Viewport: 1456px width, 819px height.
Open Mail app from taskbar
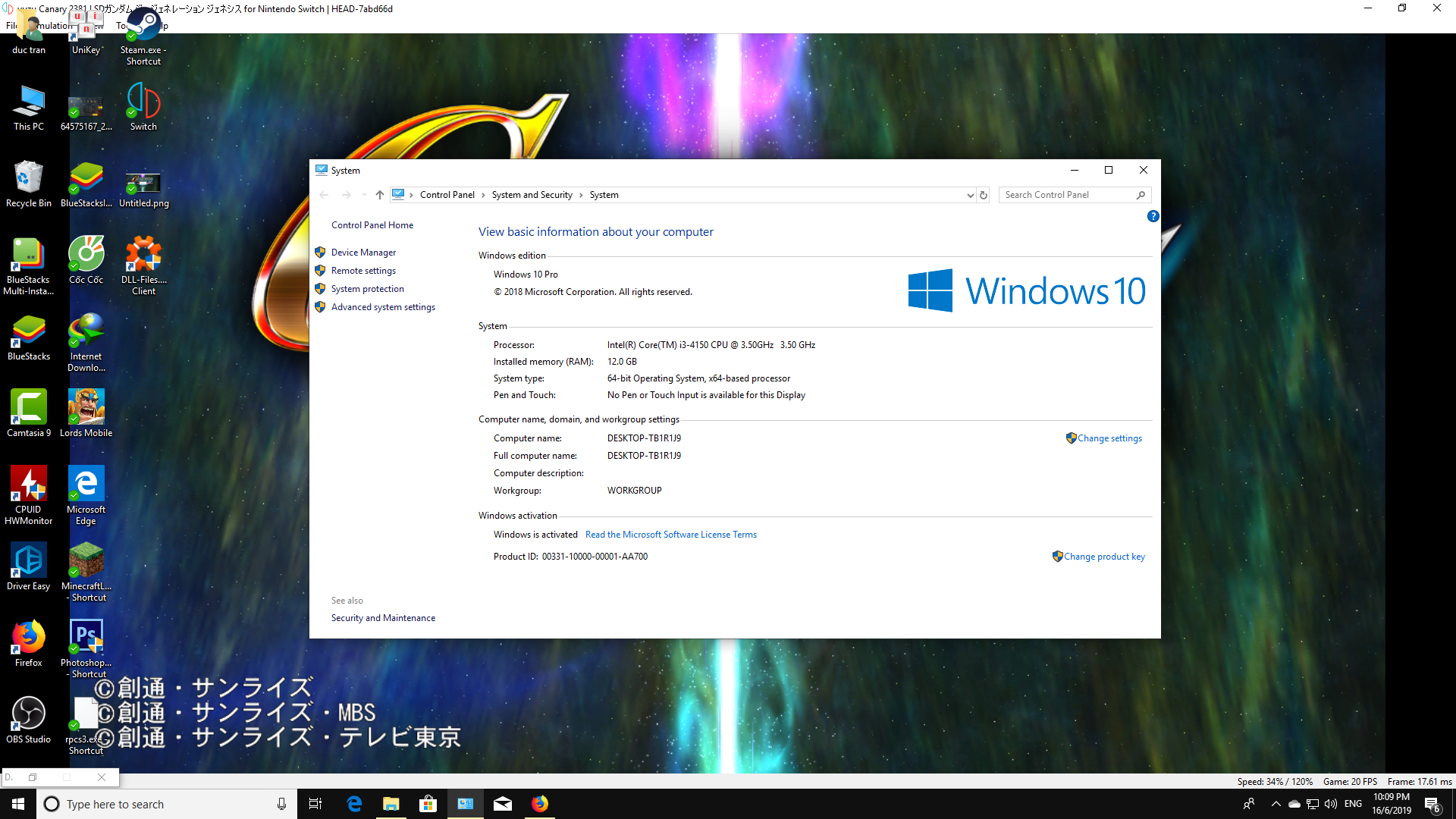(x=502, y=804)
